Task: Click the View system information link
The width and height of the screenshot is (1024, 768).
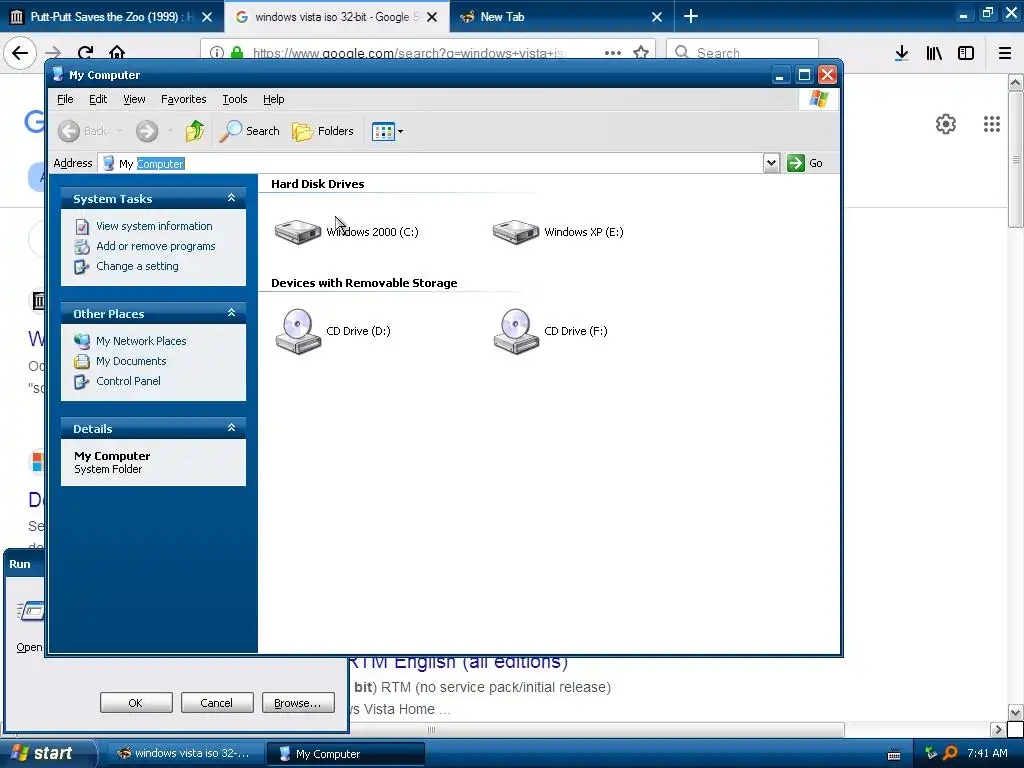Action: [x=154, y=227]
